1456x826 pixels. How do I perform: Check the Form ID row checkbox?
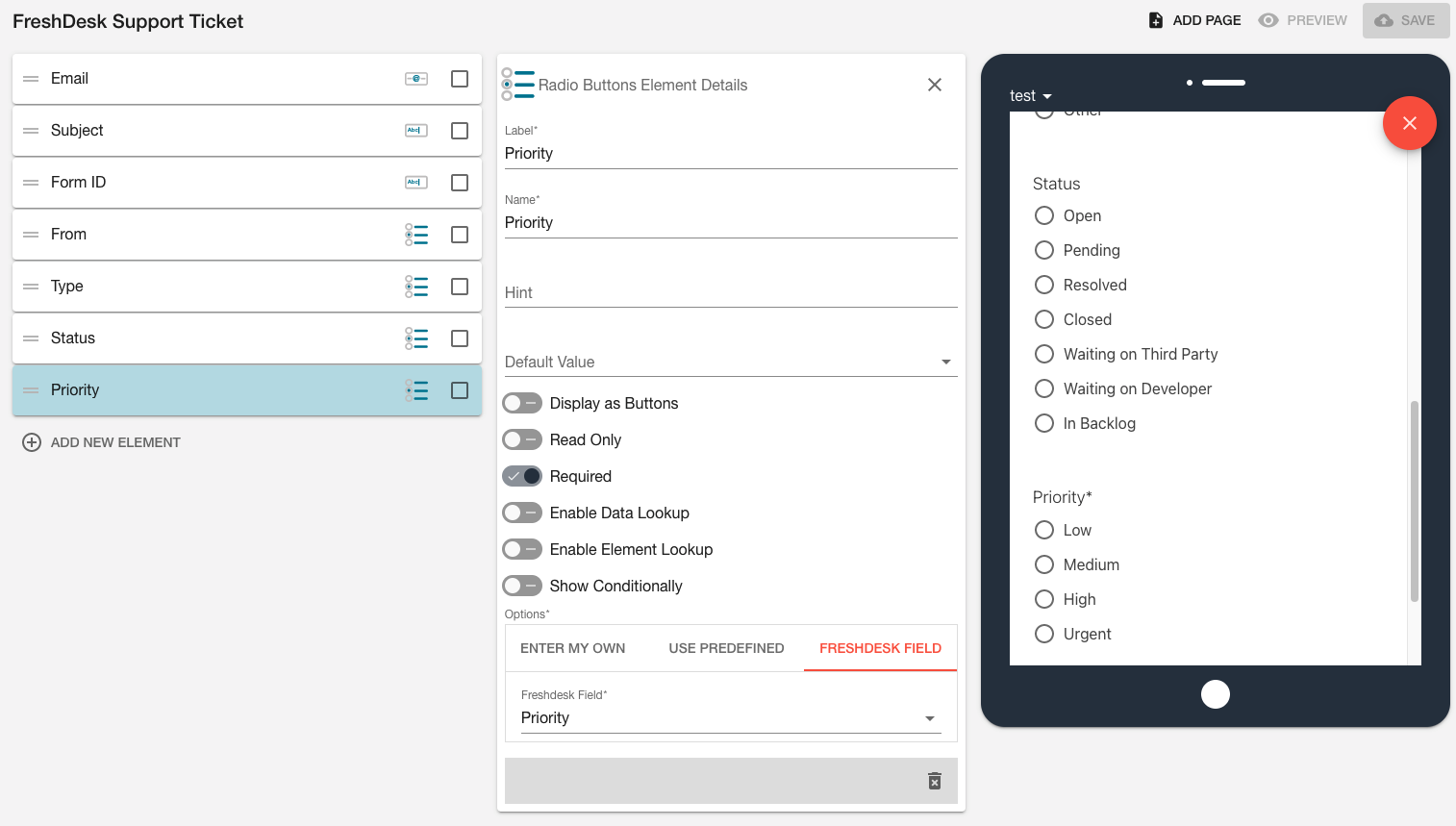tap(460, 183)
